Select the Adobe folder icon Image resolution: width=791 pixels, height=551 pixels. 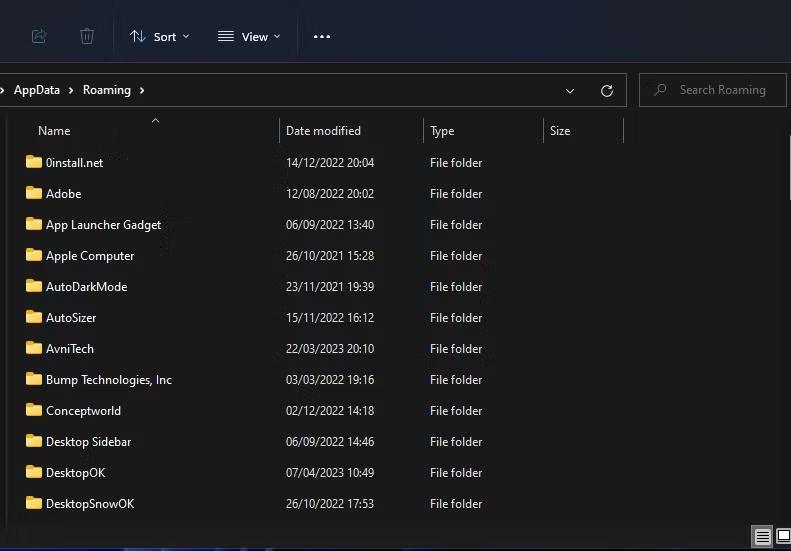pyautogui.click(x=34, y=193)
